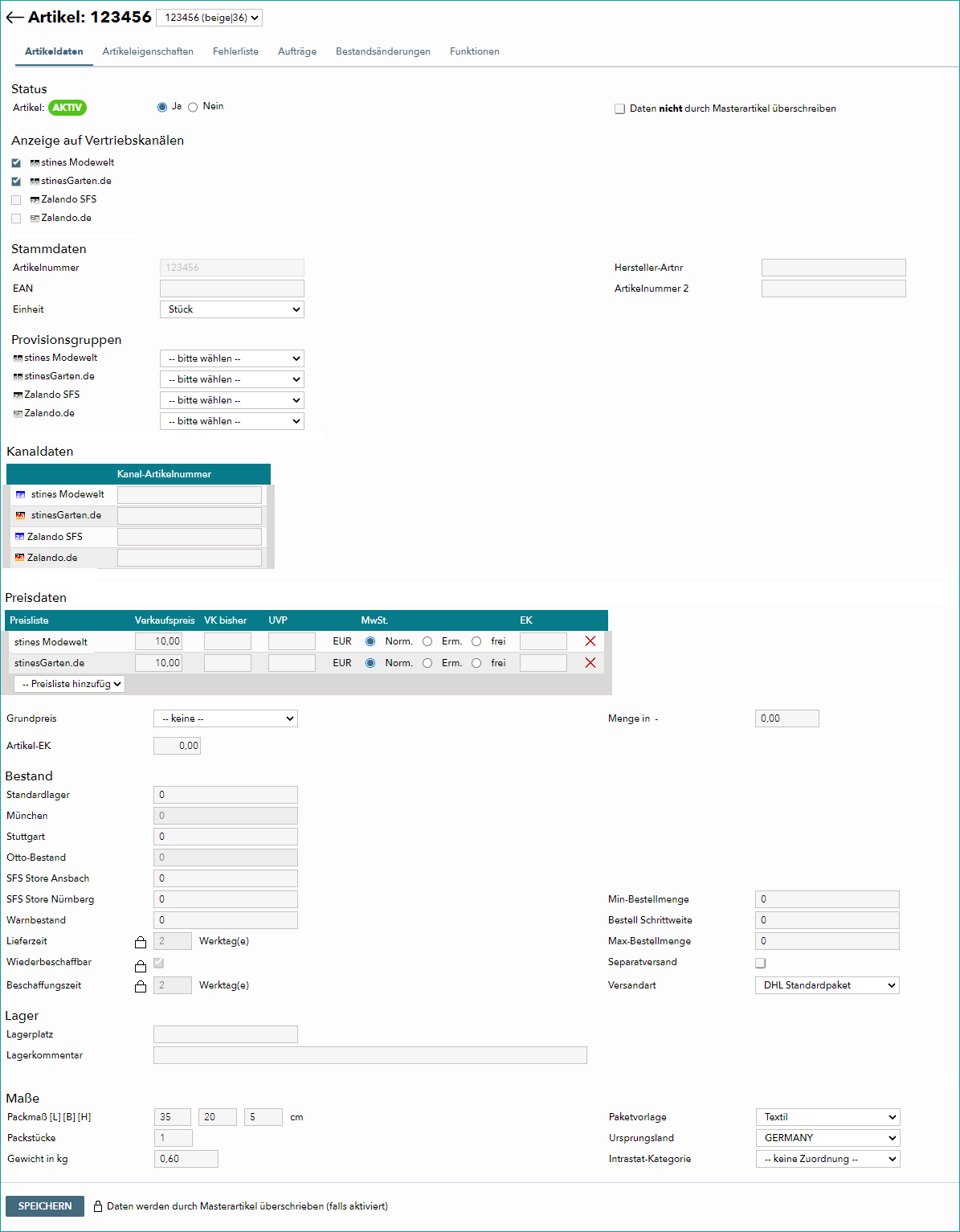Set article status to Nein
Image resolution: width=960 pixels, height=1232 pixels.
[193, 107]
